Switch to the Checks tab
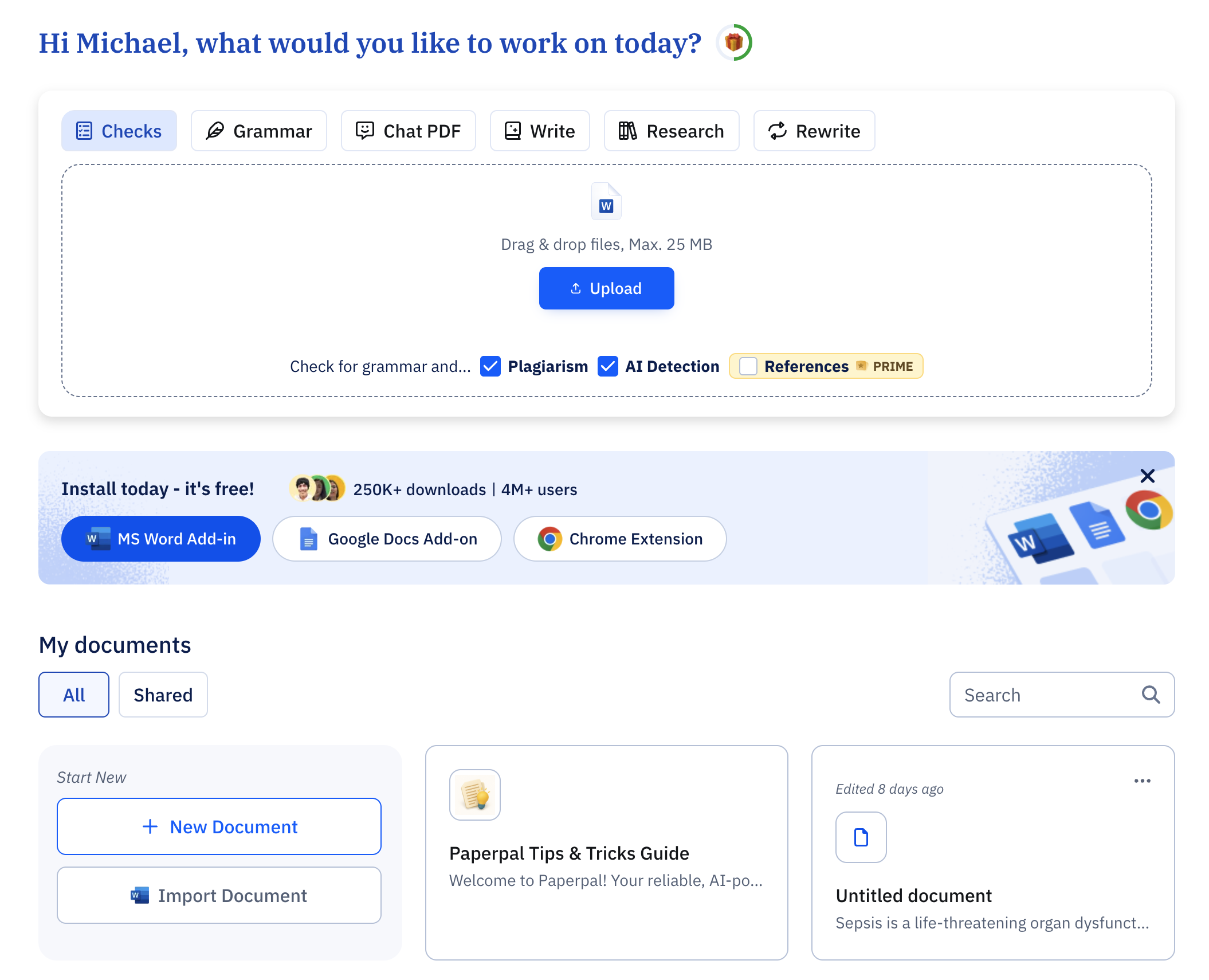The image size is (1209, 980). point(119,131)
